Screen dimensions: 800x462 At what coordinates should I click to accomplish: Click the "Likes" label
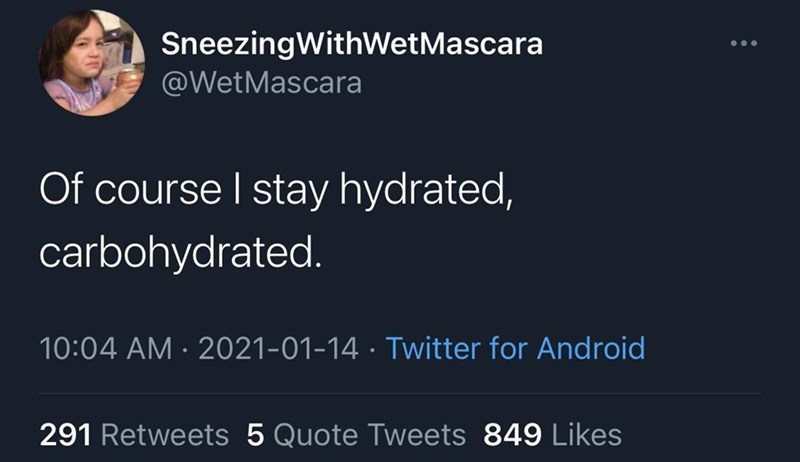pos(587,435)
